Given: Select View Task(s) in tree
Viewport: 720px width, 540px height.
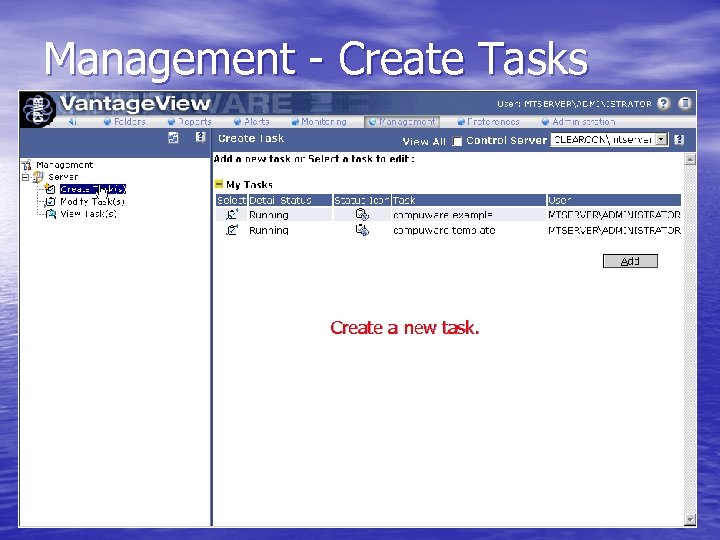Looking at the screenshot, I should (x=88, y=214).
